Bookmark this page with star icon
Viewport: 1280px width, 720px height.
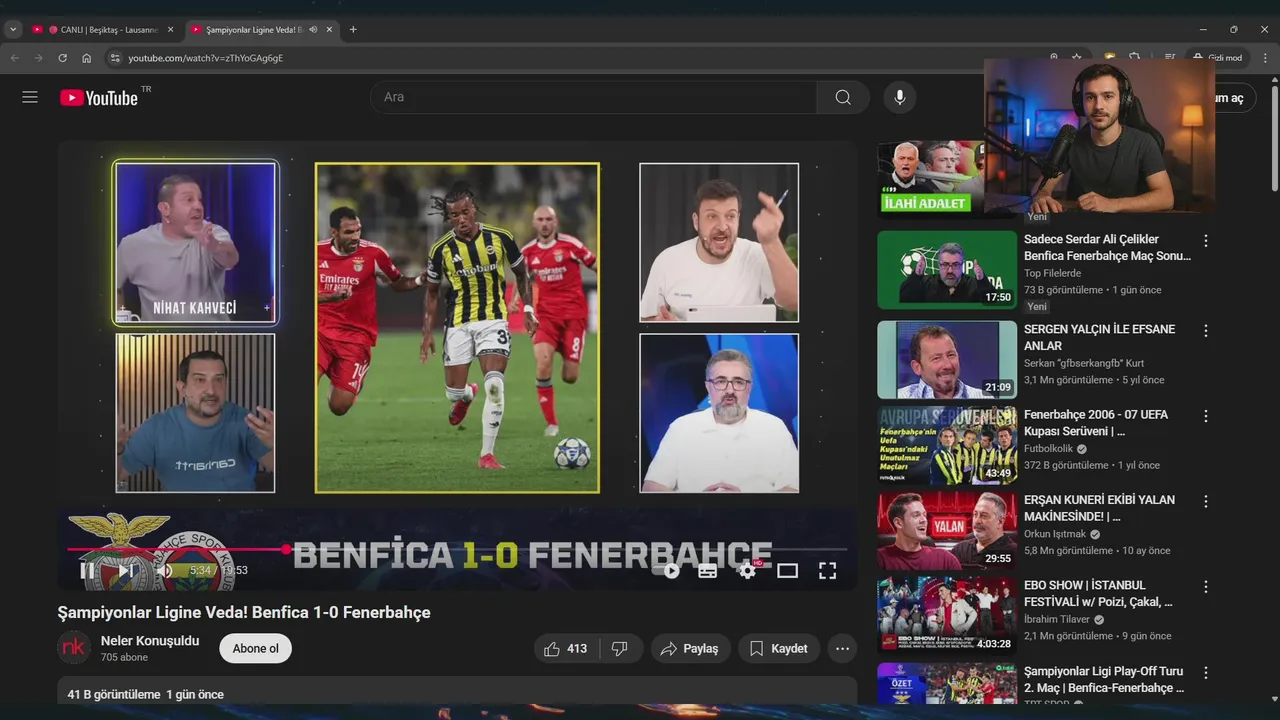(1077, 58)
